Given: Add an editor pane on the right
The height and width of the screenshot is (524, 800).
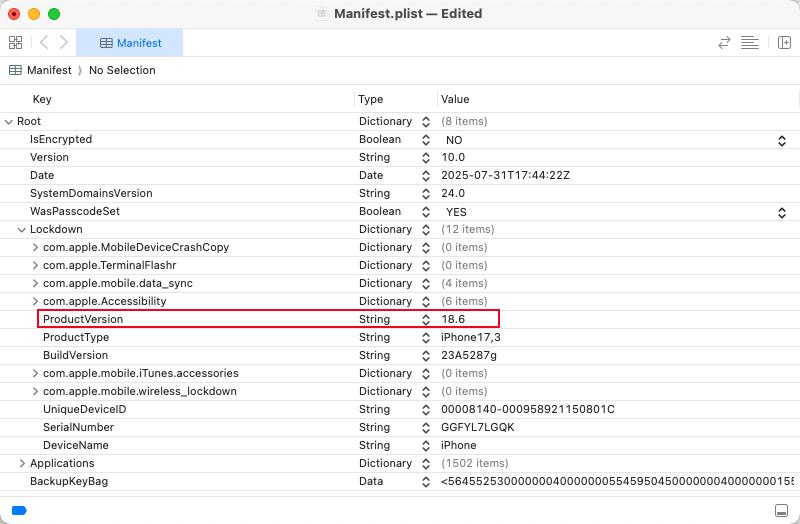Looking at the screenshot, I should point(784,43).
